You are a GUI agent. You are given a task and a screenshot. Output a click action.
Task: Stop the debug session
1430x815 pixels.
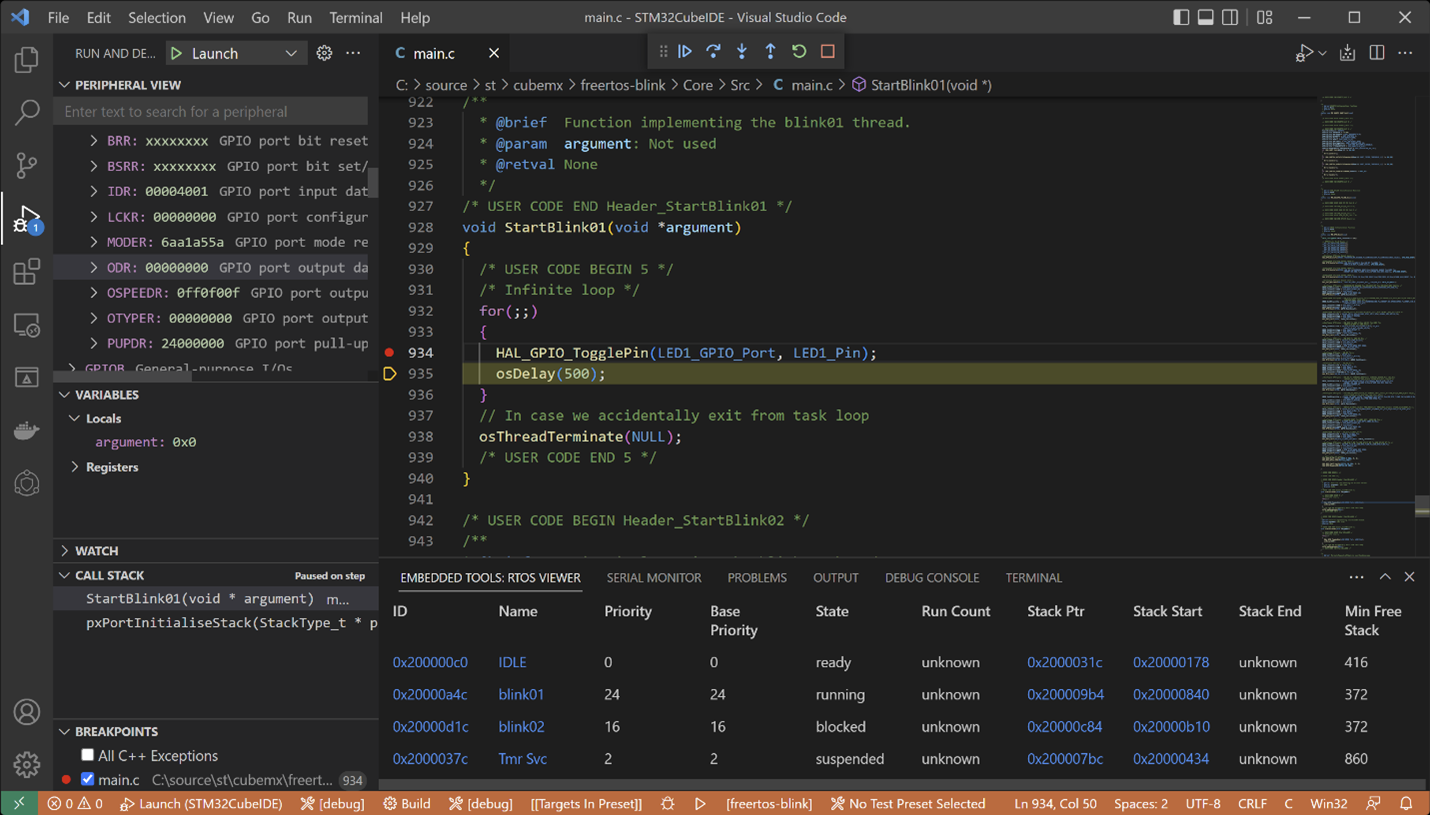coord(828,51)
